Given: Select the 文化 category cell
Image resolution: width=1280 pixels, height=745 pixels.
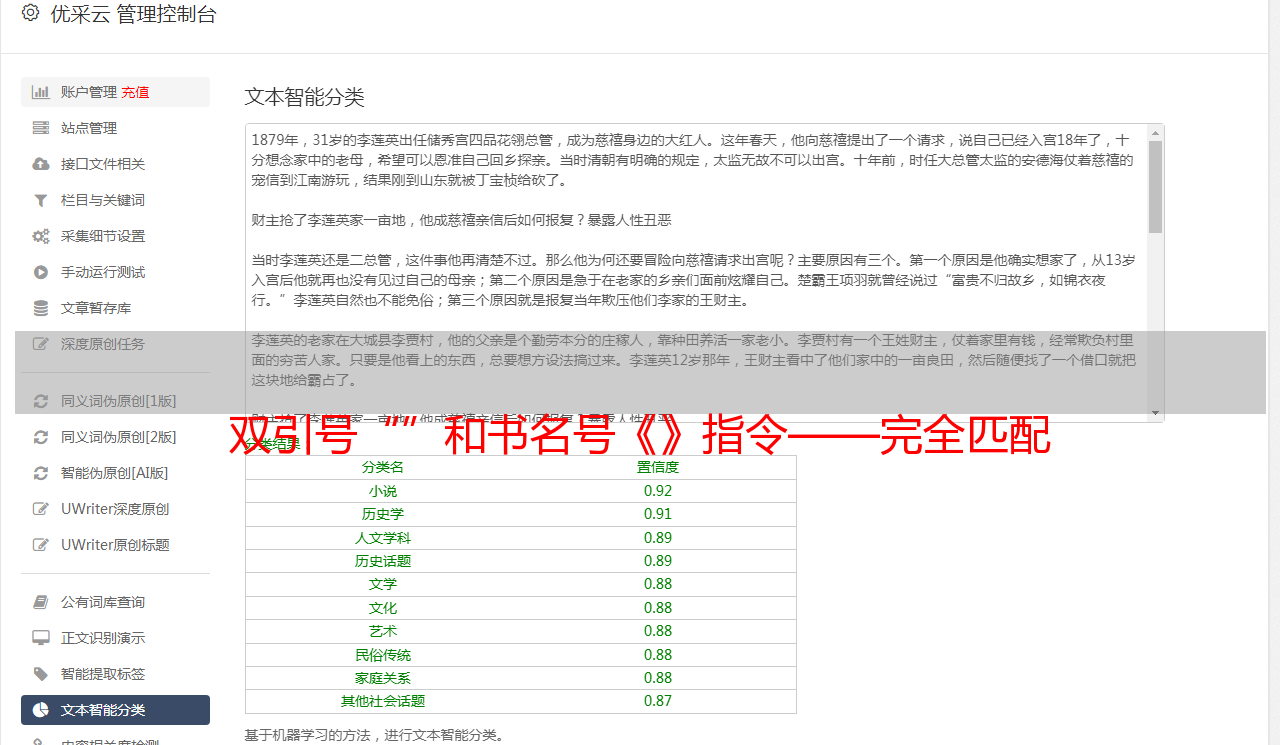Looking at the screenshot, I should pyautogui.click(x=383, y=608).
